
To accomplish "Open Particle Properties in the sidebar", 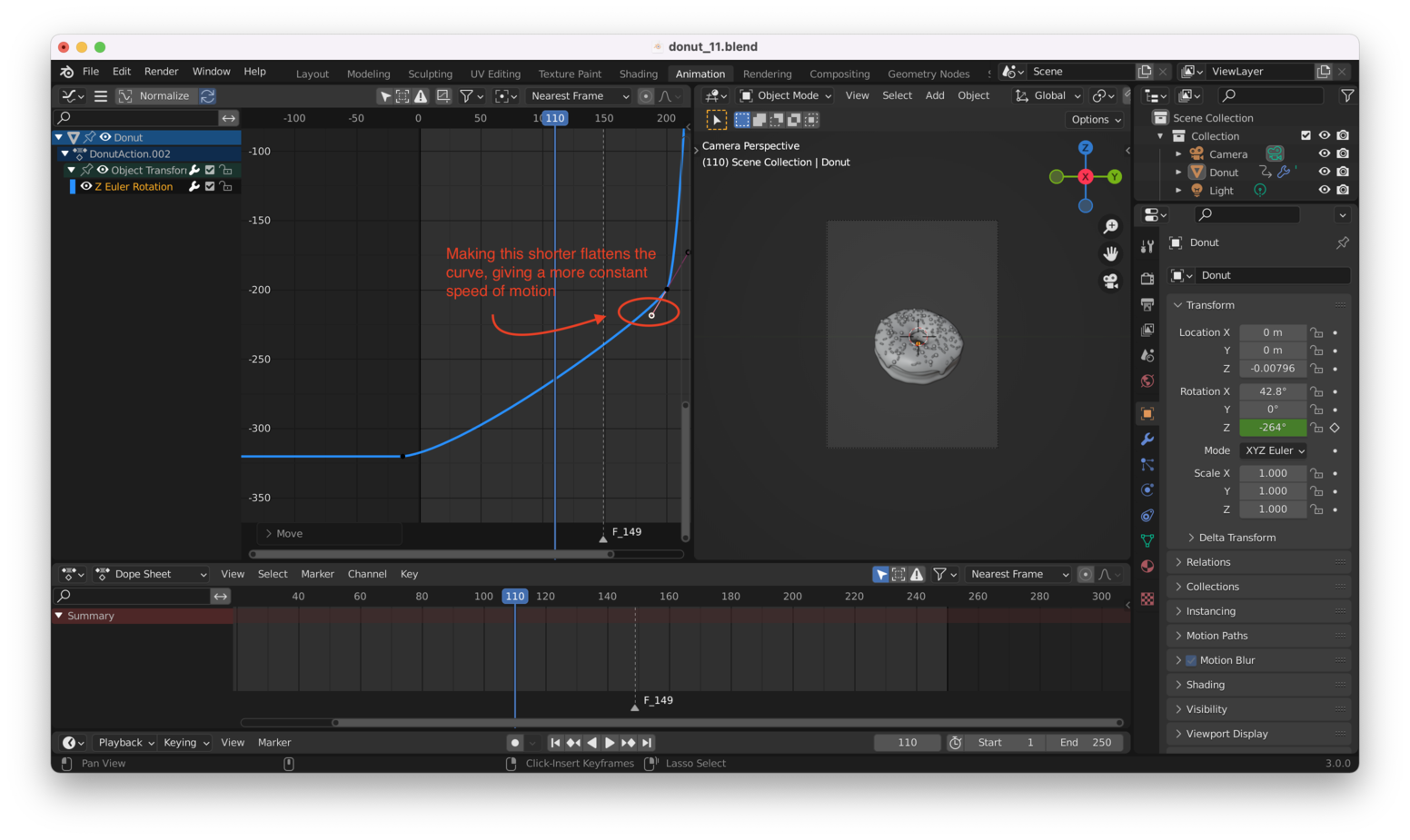I will [x=1147, y=465].
